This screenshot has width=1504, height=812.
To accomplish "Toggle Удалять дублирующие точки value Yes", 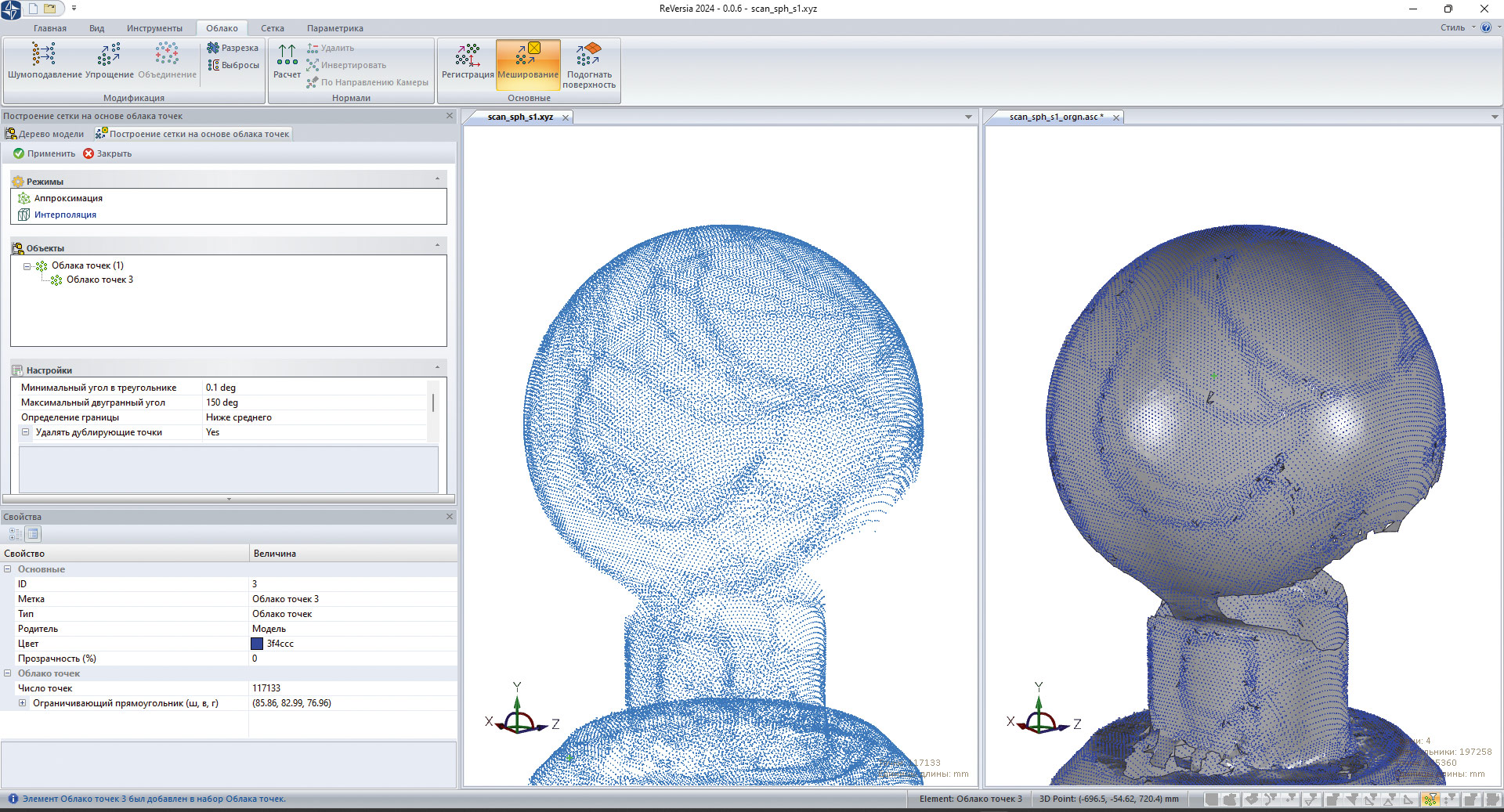I will [313, 432].
